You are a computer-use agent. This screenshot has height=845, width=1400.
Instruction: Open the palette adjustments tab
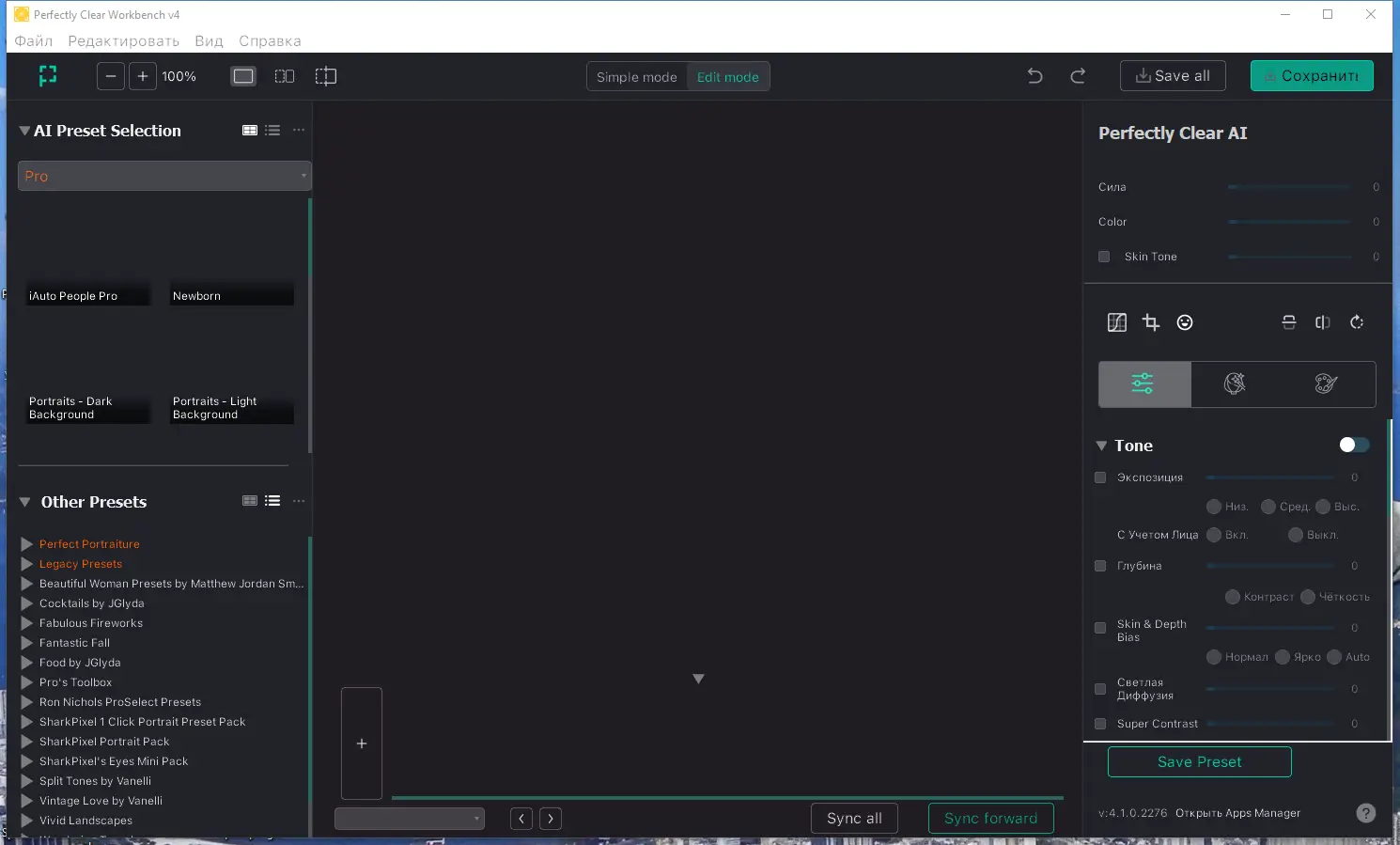tap(1325, 383)
